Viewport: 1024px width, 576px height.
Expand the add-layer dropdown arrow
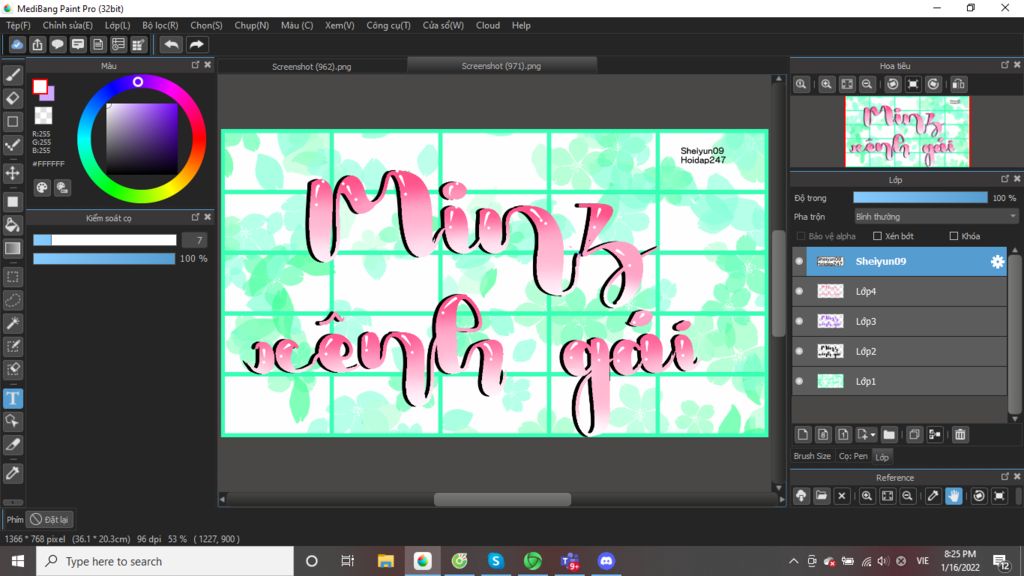pyautogui.click(x=872, y=435)
